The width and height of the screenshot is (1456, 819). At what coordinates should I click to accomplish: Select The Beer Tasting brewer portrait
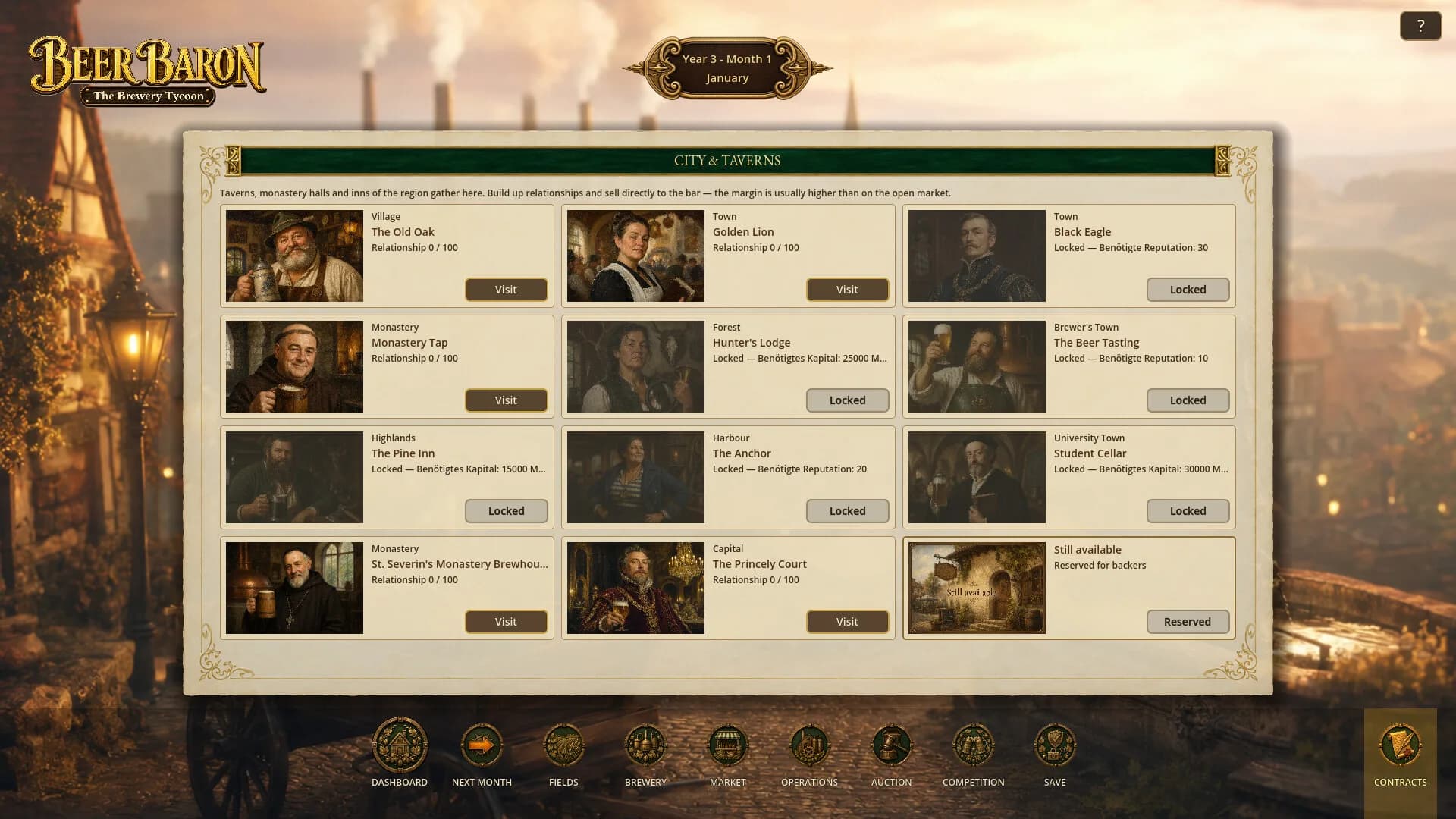[x=977, y=366]
